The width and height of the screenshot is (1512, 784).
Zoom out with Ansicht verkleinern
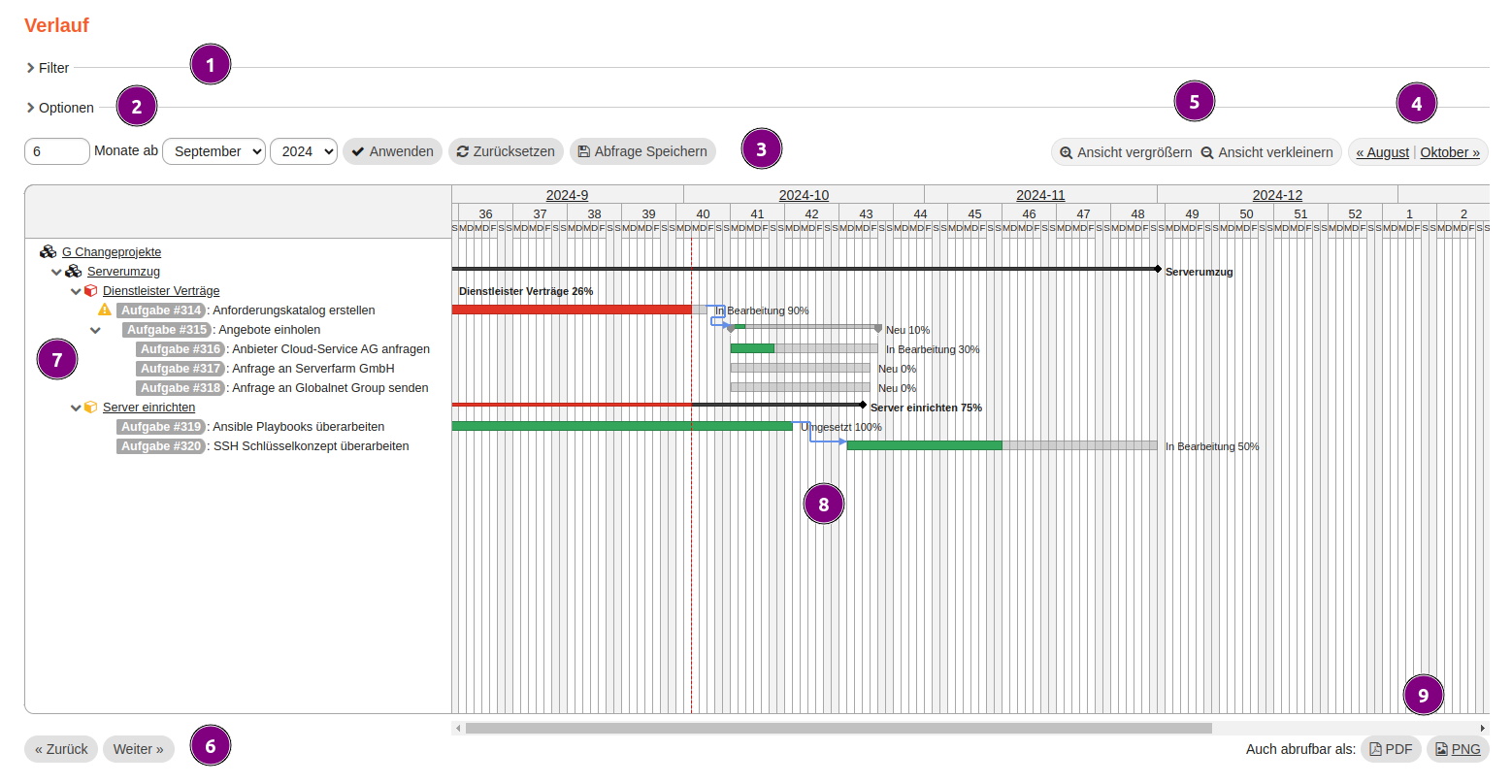coord(1266,152)
